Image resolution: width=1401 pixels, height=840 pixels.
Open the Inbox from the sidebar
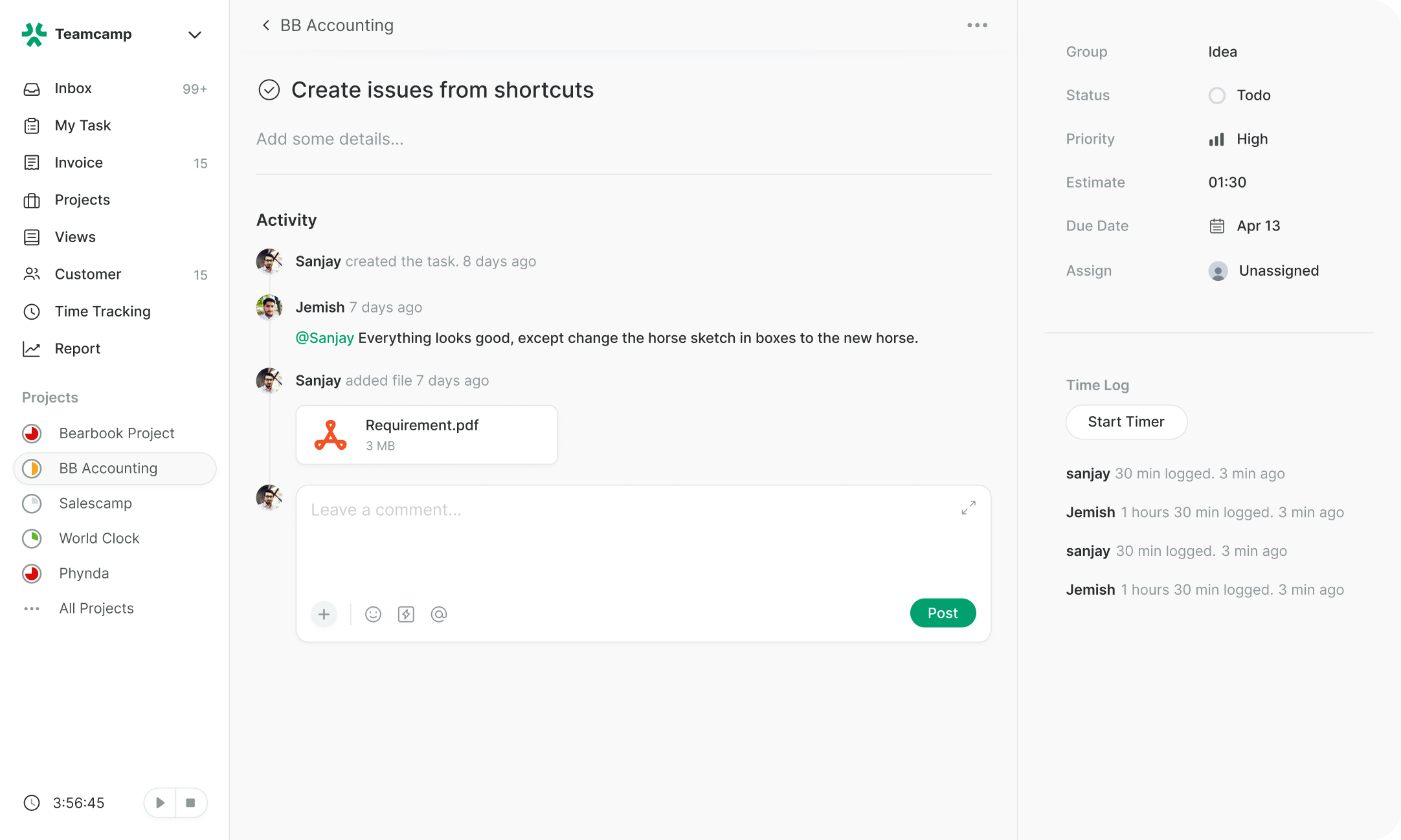coord(73,89)
